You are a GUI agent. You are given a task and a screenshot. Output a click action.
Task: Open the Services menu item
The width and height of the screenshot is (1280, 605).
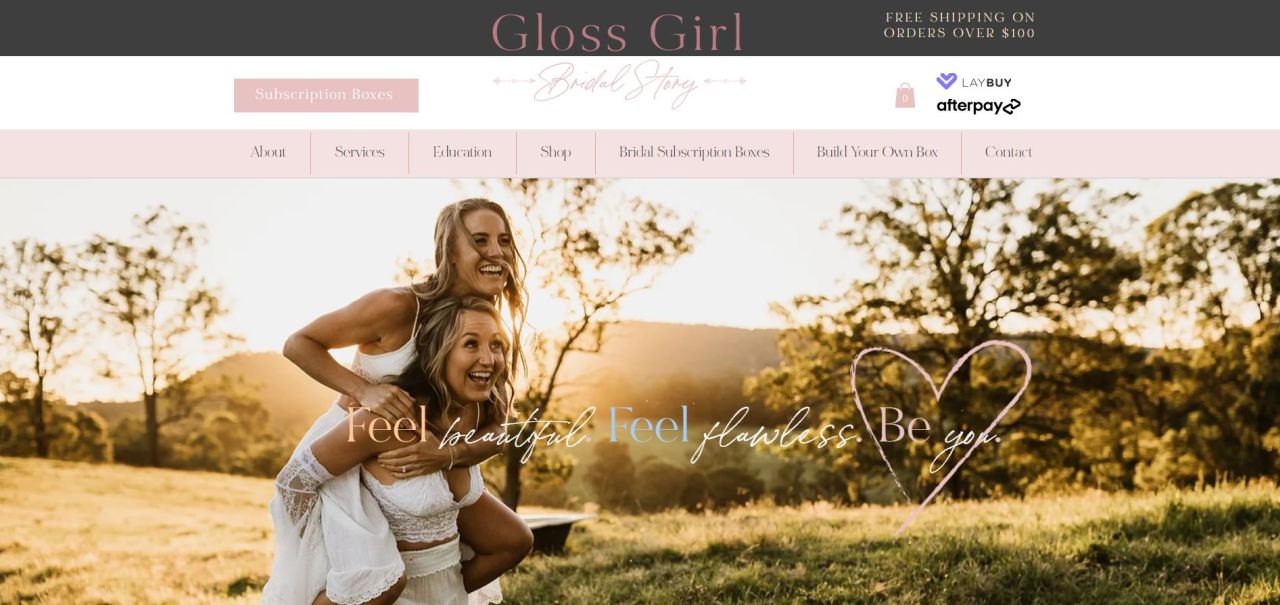pos(360,153)
